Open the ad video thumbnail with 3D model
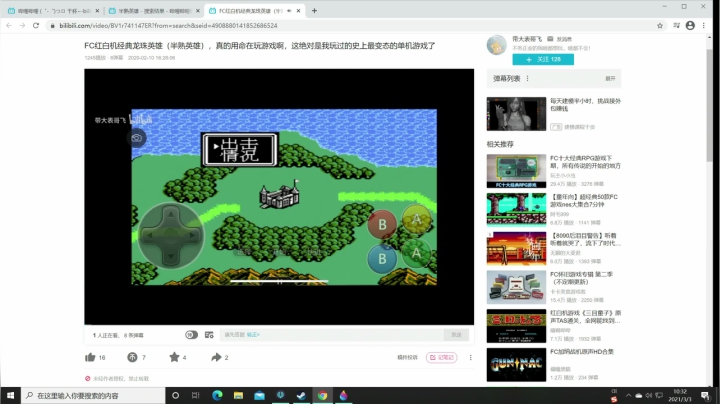The height and width of the screenshot is (404, 720). (x=516, y=114)
